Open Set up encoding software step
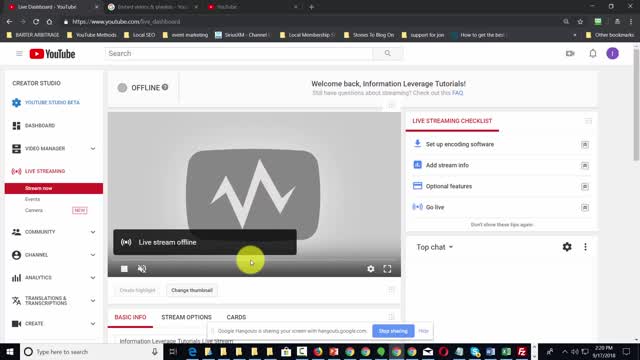640x360 pixels. tap(460, 144)
